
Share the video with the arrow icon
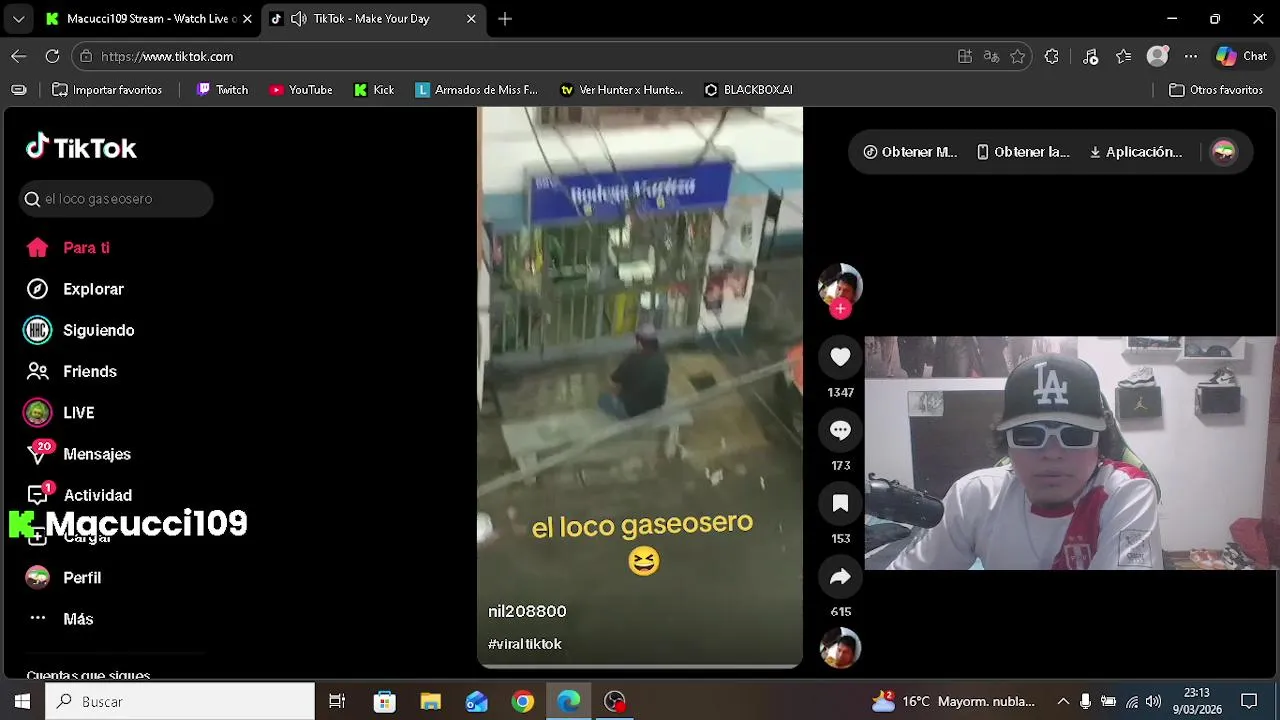(x=840, y=576)
